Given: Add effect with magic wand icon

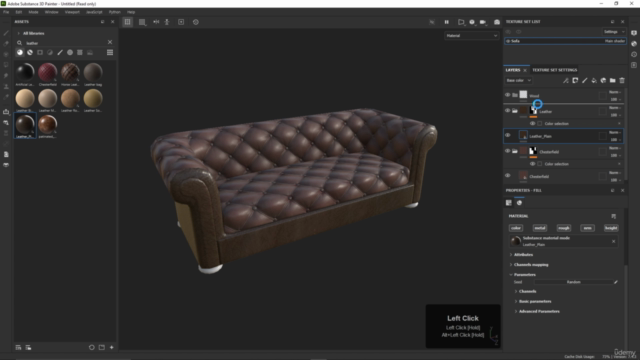Looking at the screenshot, I should (566, 80).
